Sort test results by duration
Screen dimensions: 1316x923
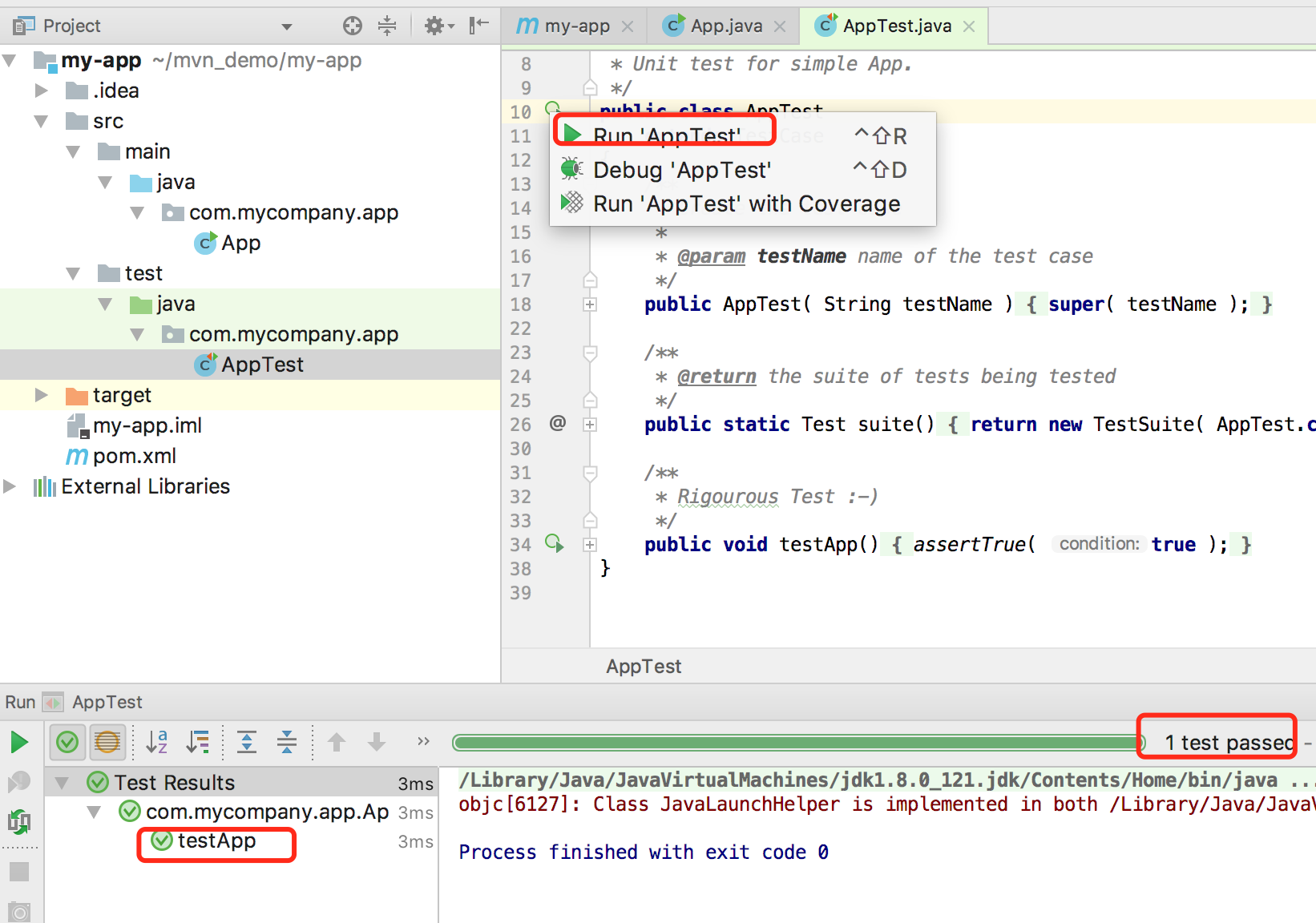[197, 743]
